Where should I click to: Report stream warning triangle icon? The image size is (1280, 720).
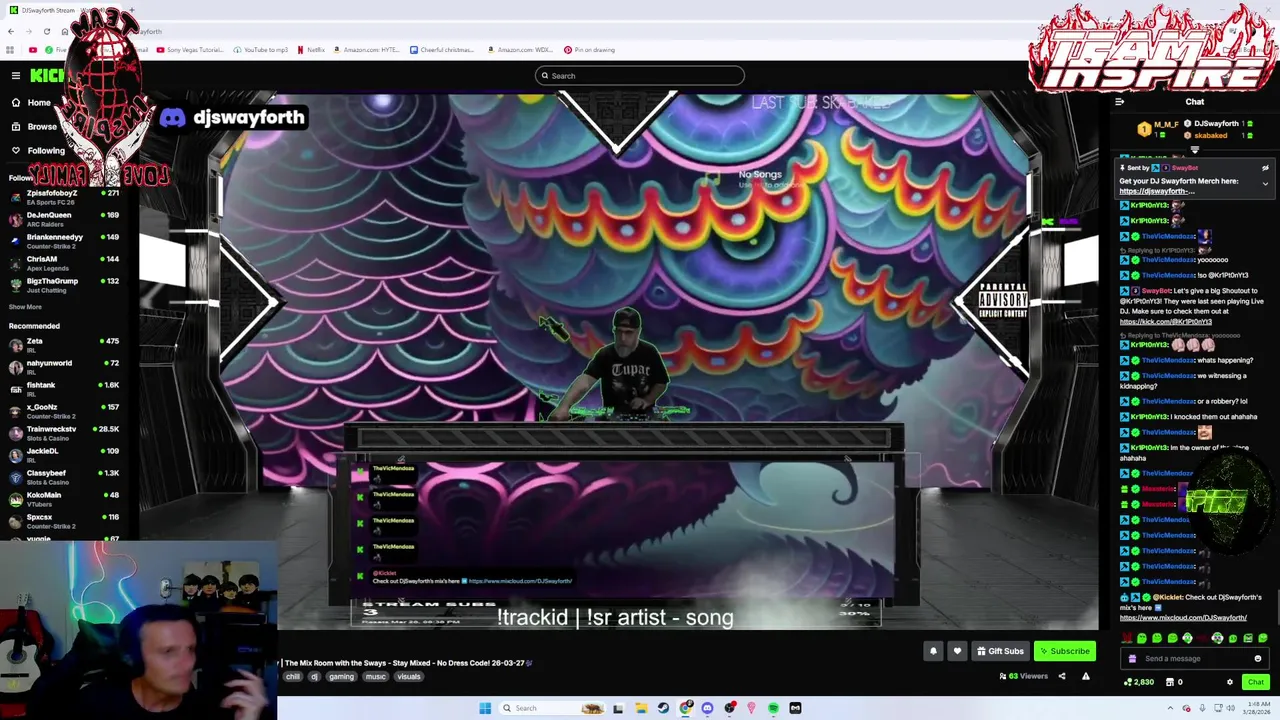tap(1086, 677)
